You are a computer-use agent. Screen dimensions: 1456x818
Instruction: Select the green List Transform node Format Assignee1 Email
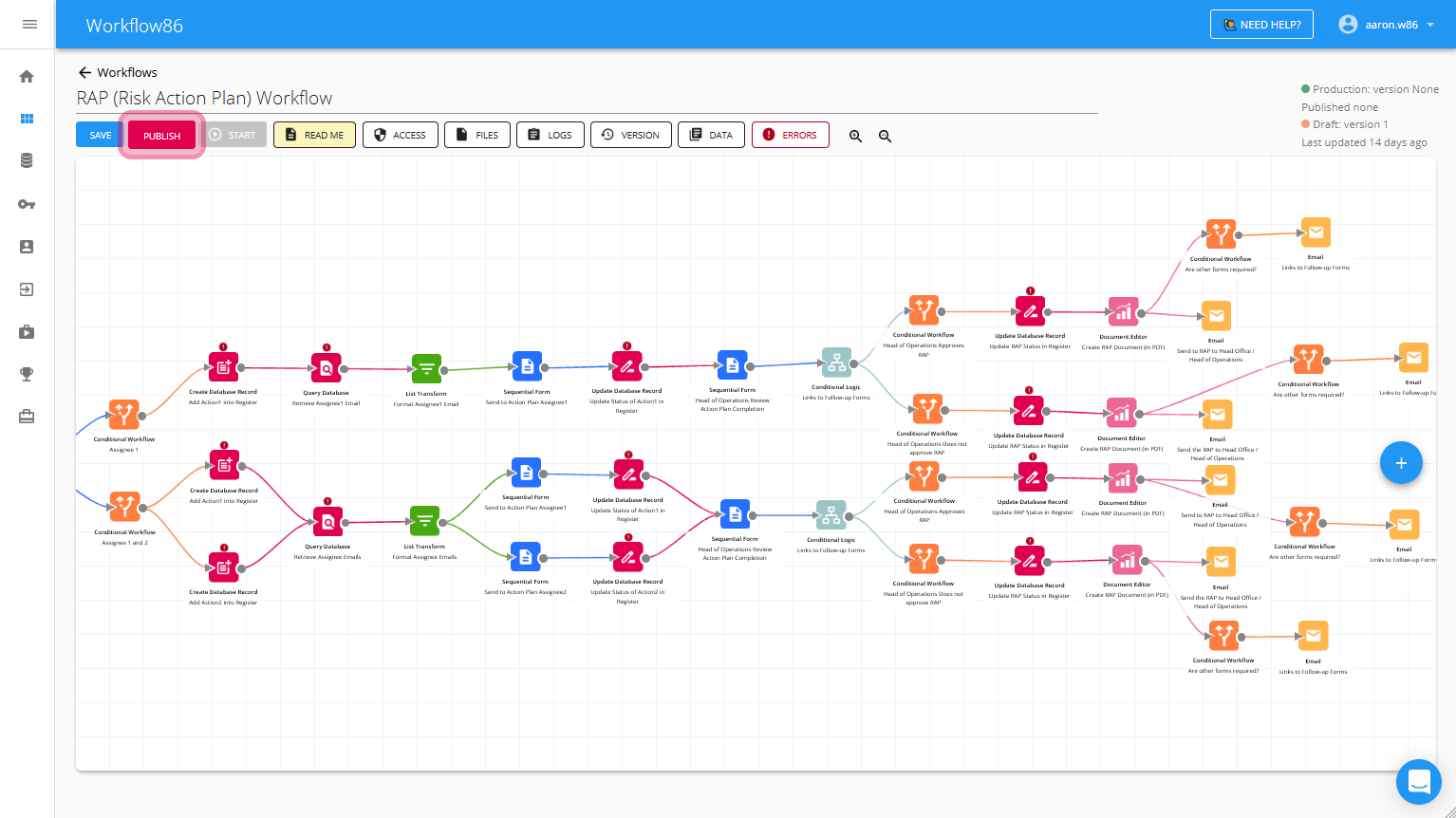[426, 369]
